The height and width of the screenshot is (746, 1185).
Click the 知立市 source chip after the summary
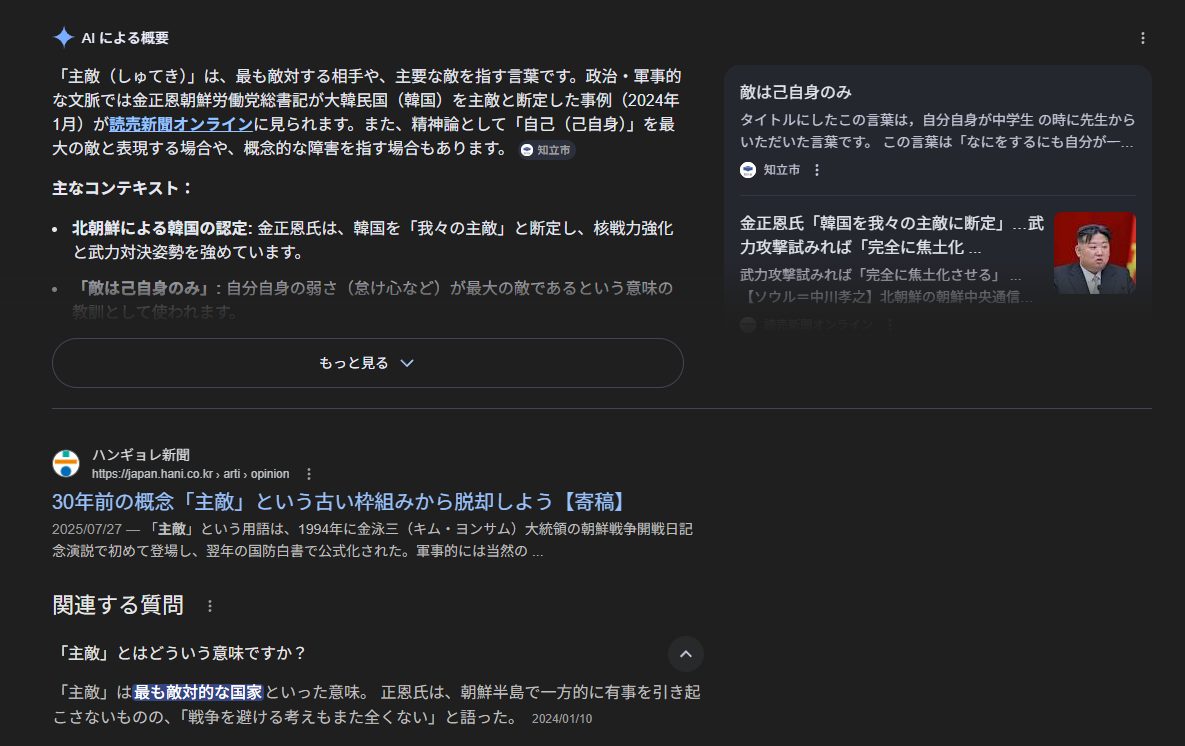click(x=547, y=150)
